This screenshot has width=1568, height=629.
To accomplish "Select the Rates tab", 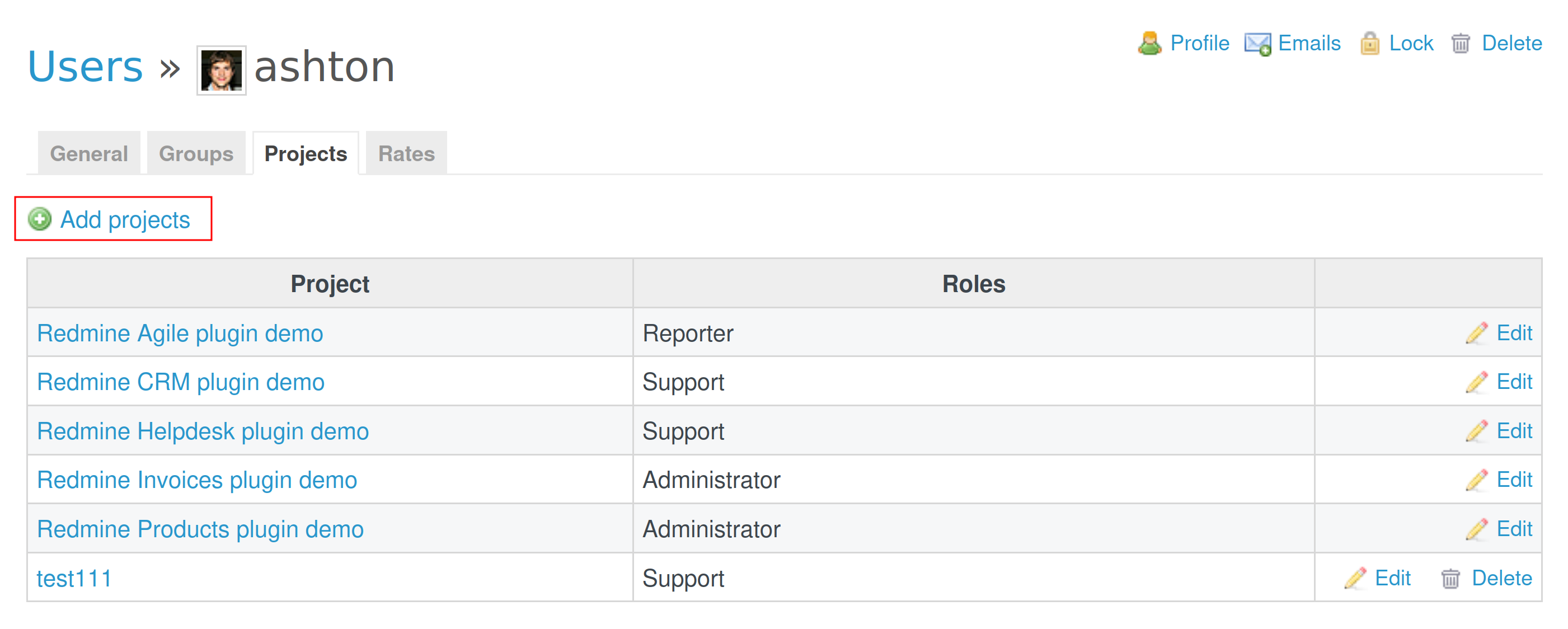I will [406, 153].
